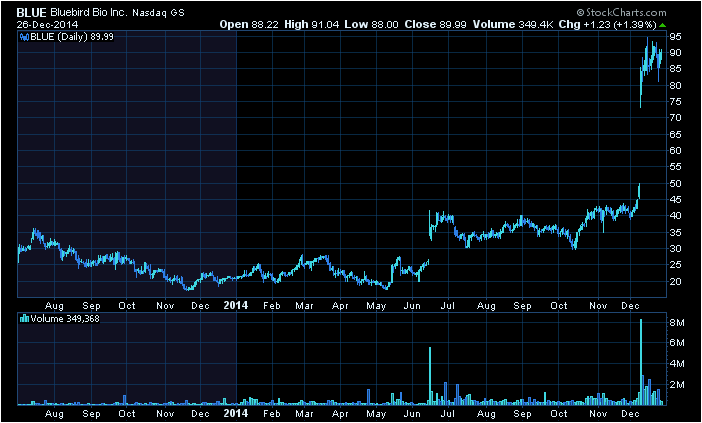Select the Bluebird Bio Inc. company name
The image size is (702, 423).
pos(89,13)
